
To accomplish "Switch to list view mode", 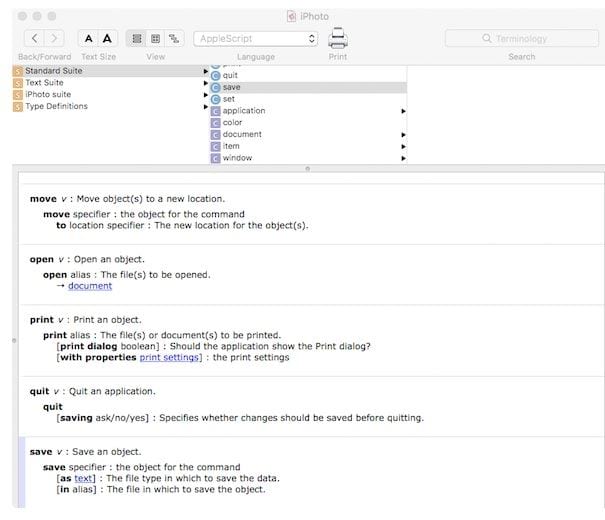I will coord(137,38).
